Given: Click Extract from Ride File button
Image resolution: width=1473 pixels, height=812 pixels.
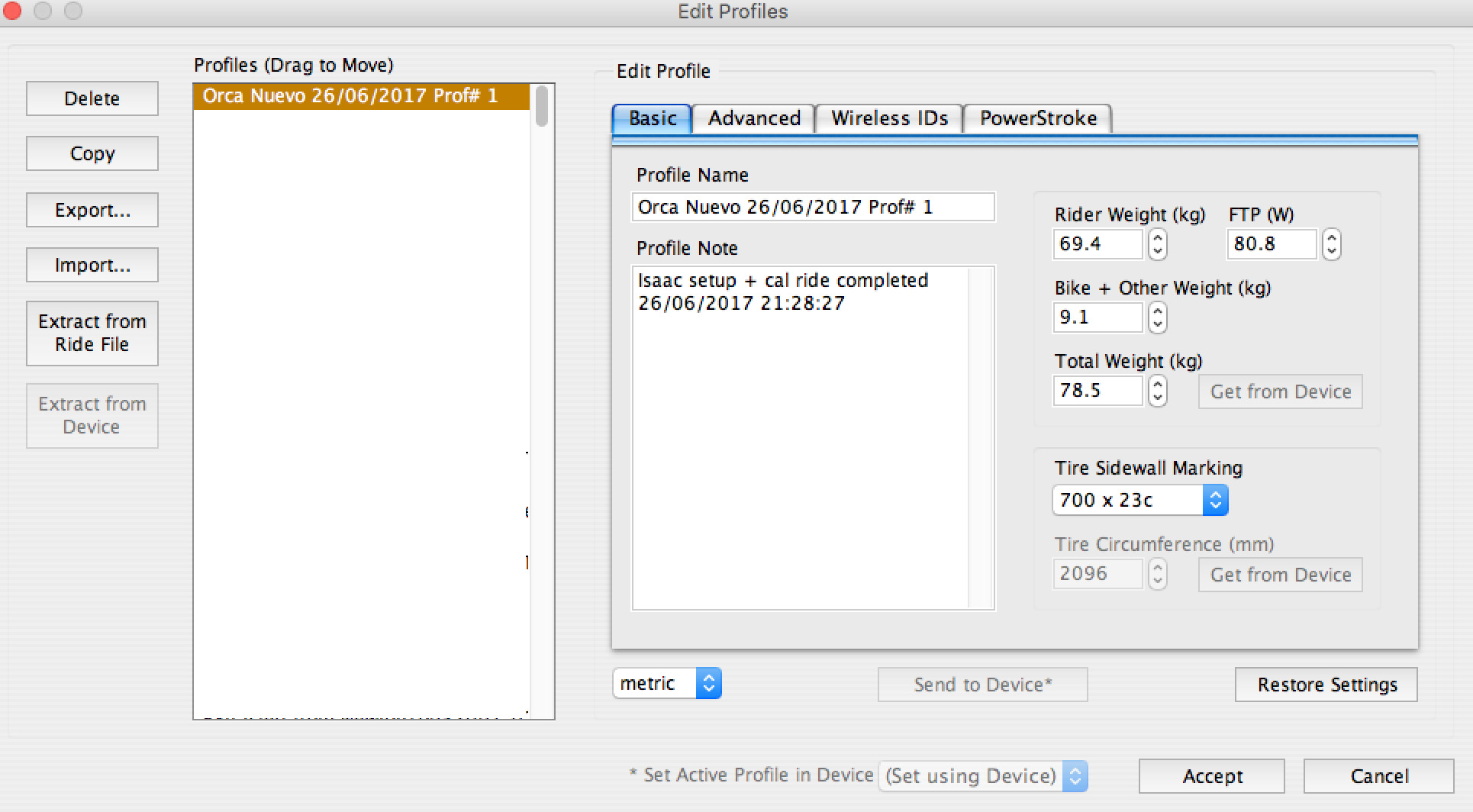Looking at the screenshot, I should 92,333.
